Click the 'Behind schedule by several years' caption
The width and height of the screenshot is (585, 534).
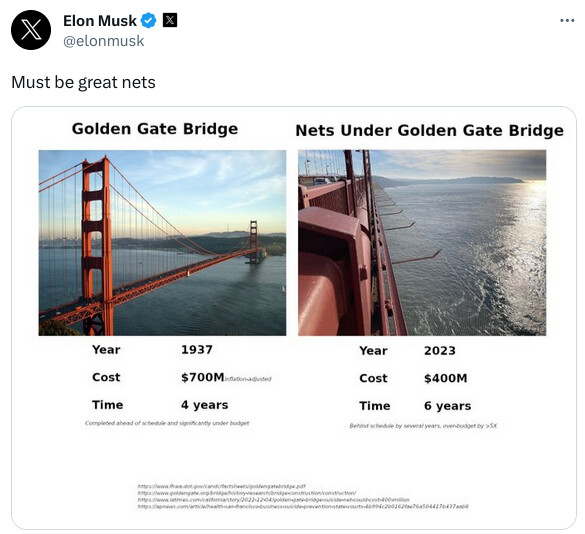(423, 426)
